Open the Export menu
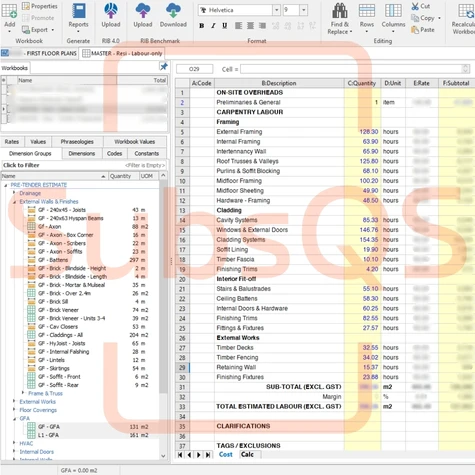The image size is (475, 475). click(38, 30)
